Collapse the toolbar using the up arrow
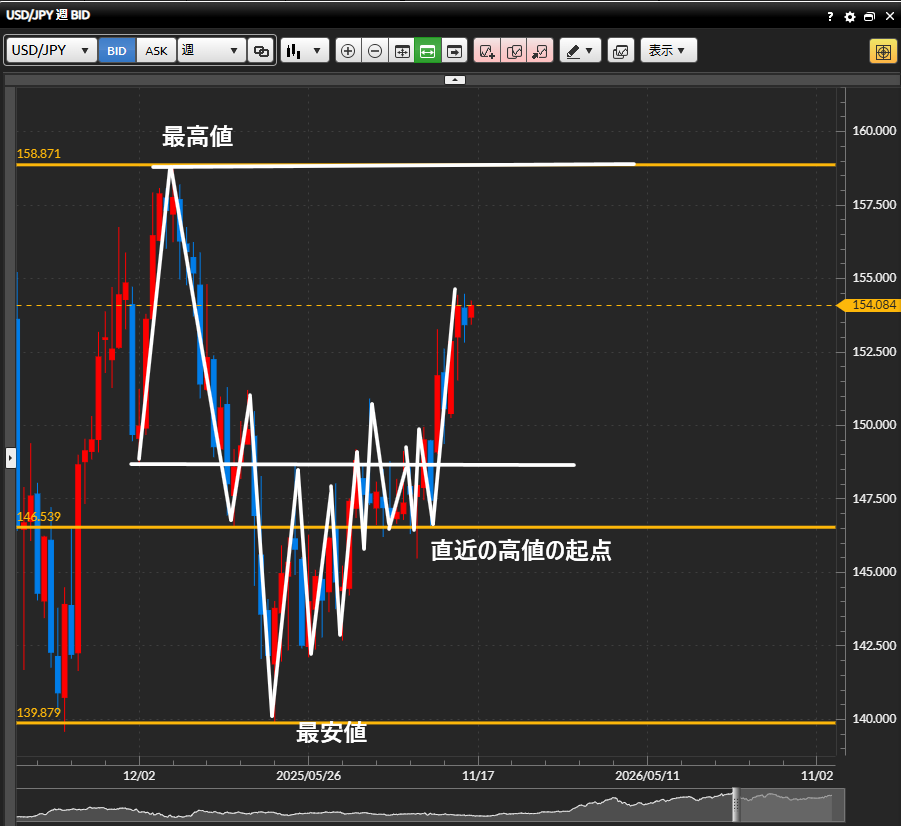This screenshot has width=901, height=826. click(454, 79)
